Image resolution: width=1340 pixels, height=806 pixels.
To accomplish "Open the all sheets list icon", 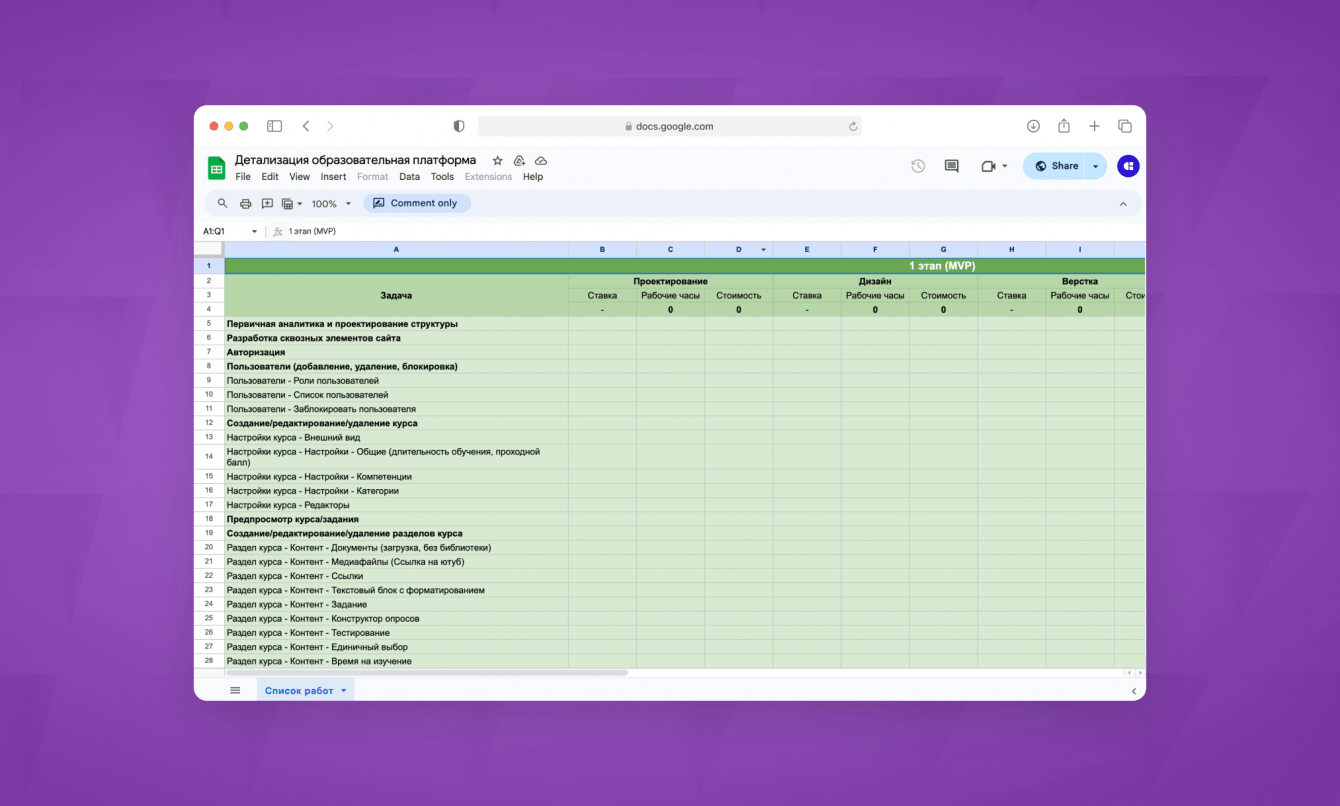I will click(235, 690).
